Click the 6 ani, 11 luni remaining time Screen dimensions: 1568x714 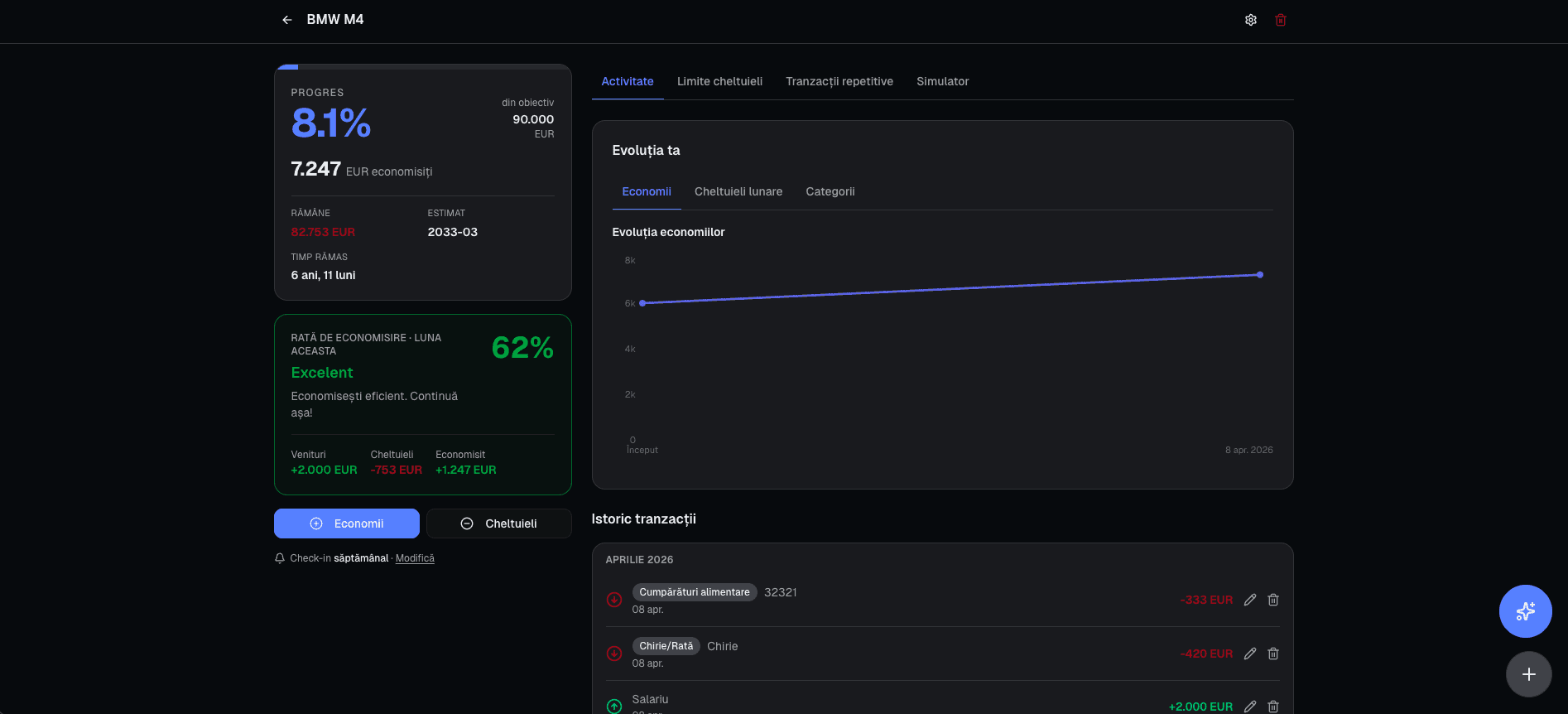point(324,275)
